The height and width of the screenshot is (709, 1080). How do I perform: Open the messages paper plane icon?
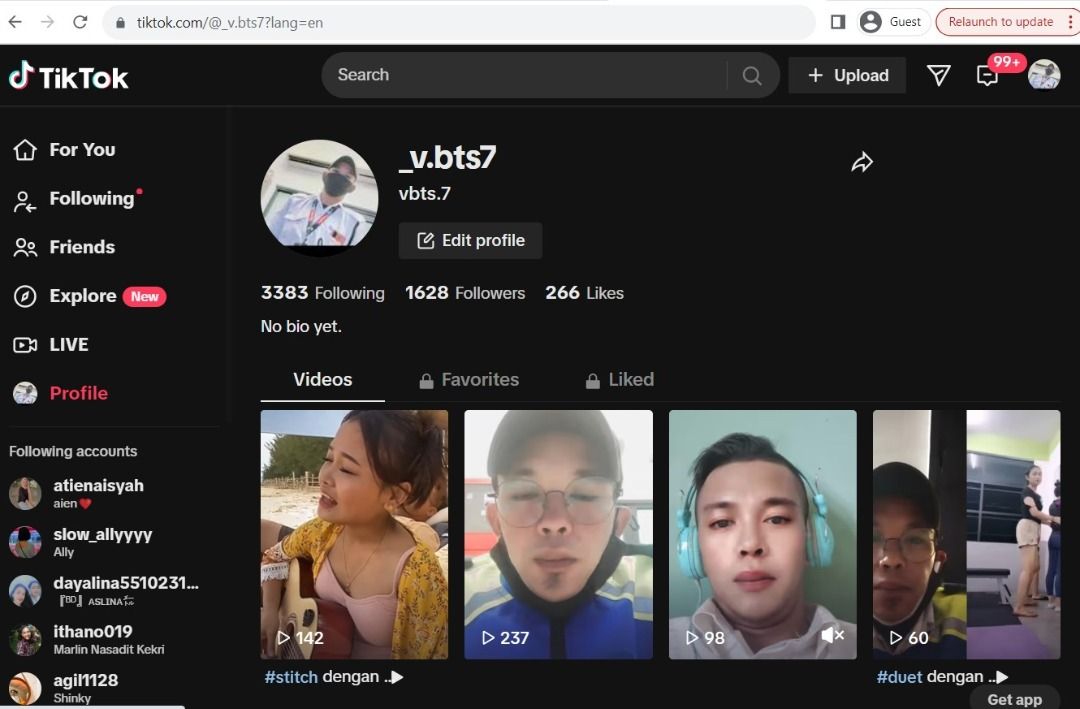tap(938, 76)
